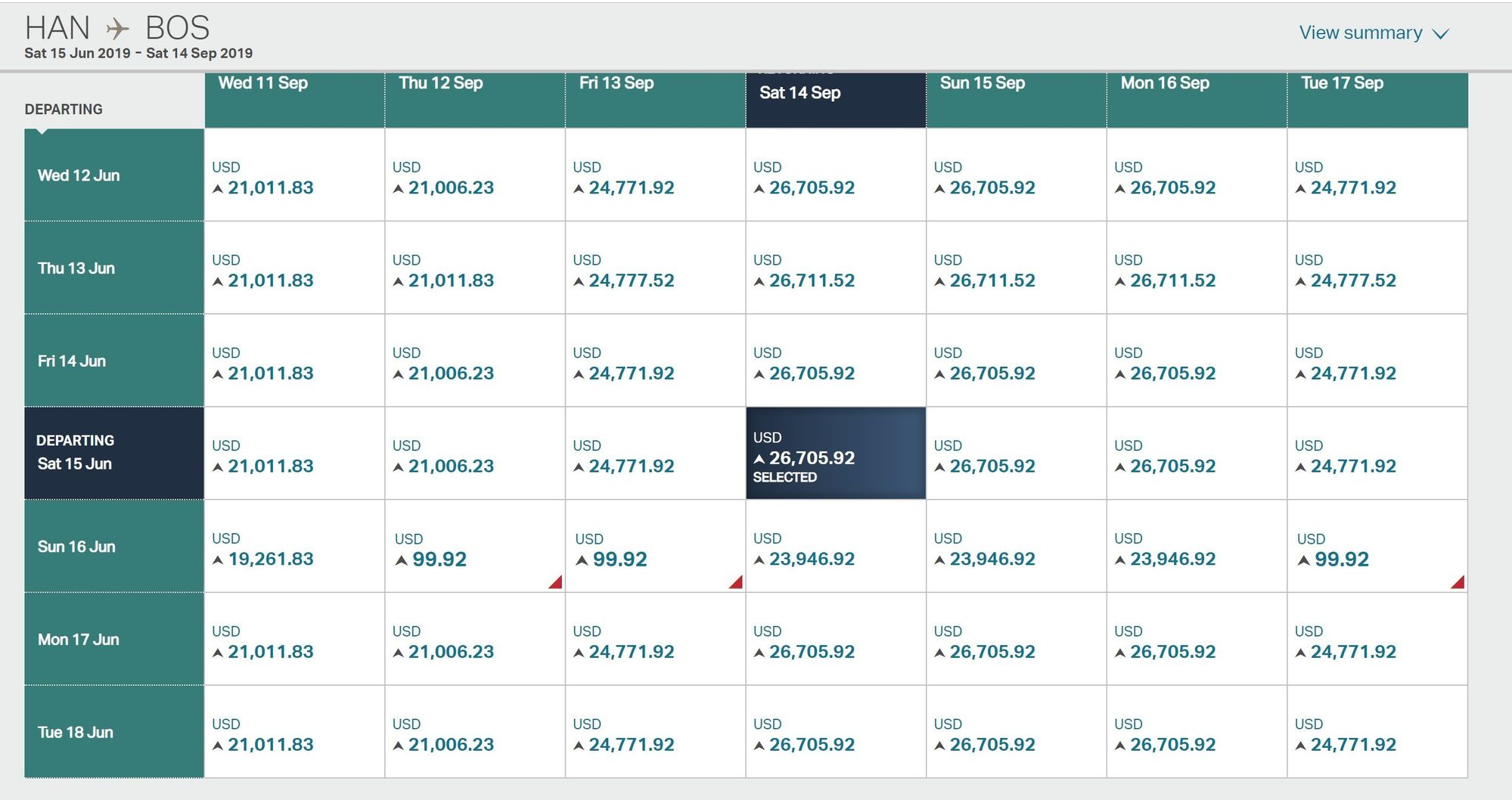Click the currently SELECTED fare cell
The height and width of the screenshot is (800, 1512).
tap(835, 454)
